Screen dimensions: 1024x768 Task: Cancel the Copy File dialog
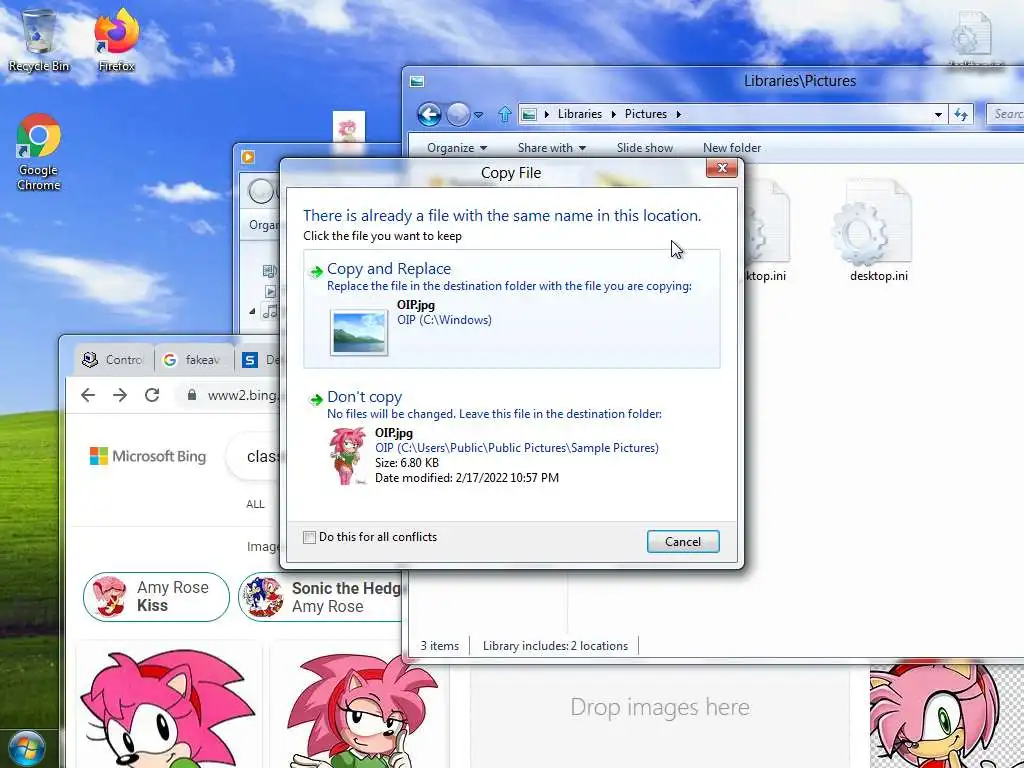[x=682, y=541]
